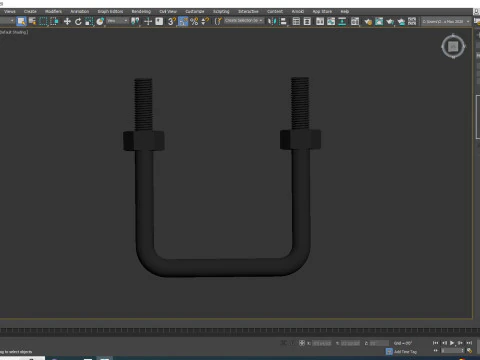
Task: Open the Animation menu
Action: point(80,11)
